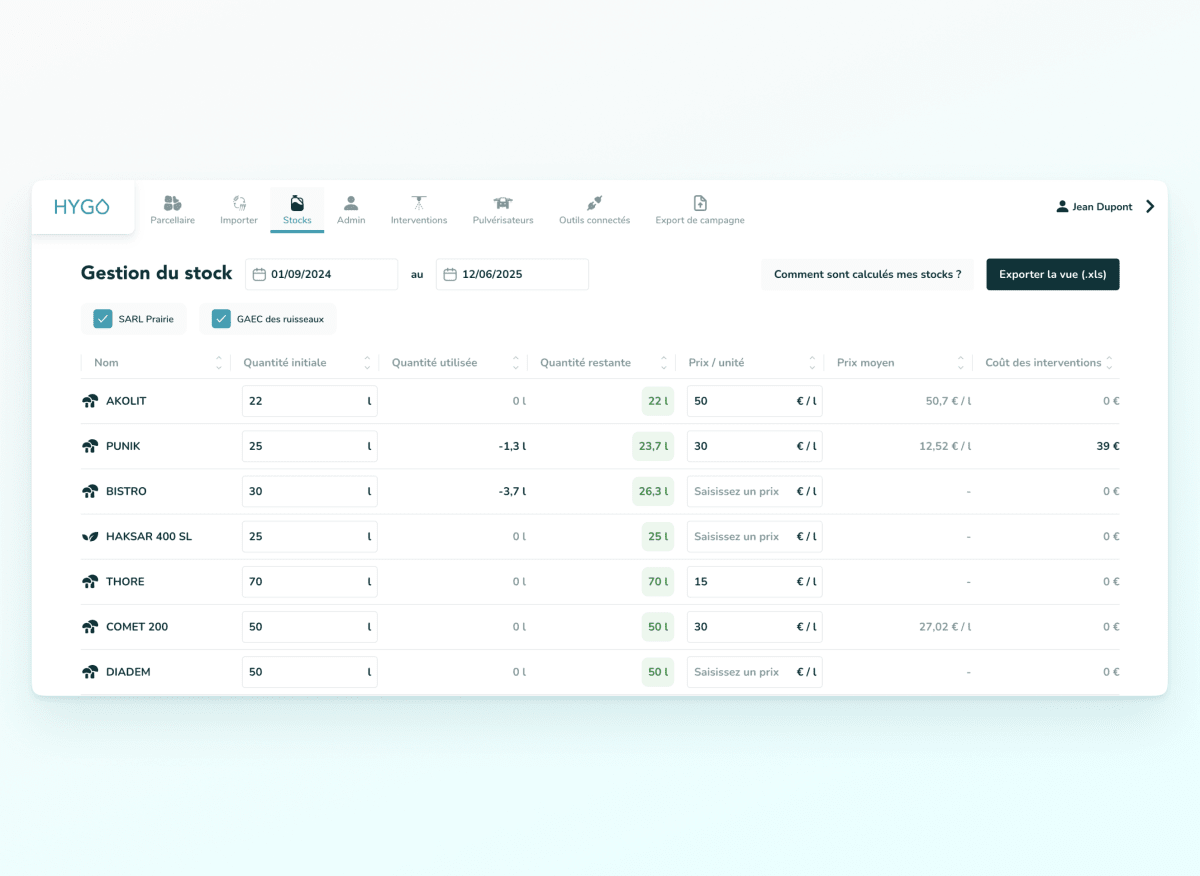Edit THORE price per unit field

[x=754, y=581]
